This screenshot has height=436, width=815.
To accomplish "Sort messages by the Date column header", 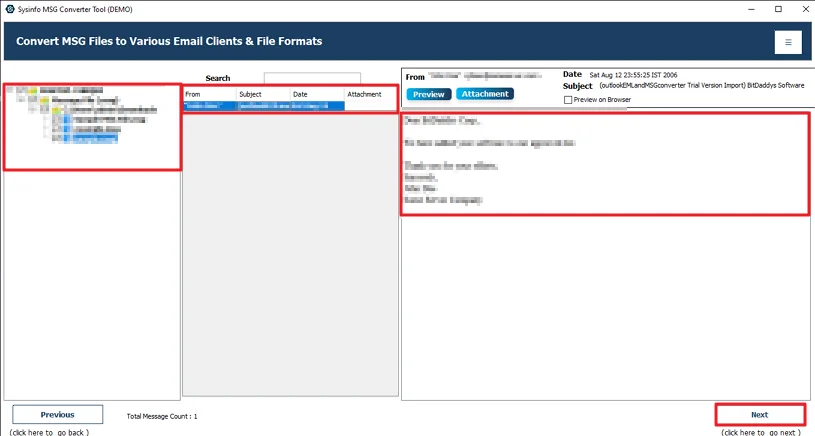I will [317, 94].
